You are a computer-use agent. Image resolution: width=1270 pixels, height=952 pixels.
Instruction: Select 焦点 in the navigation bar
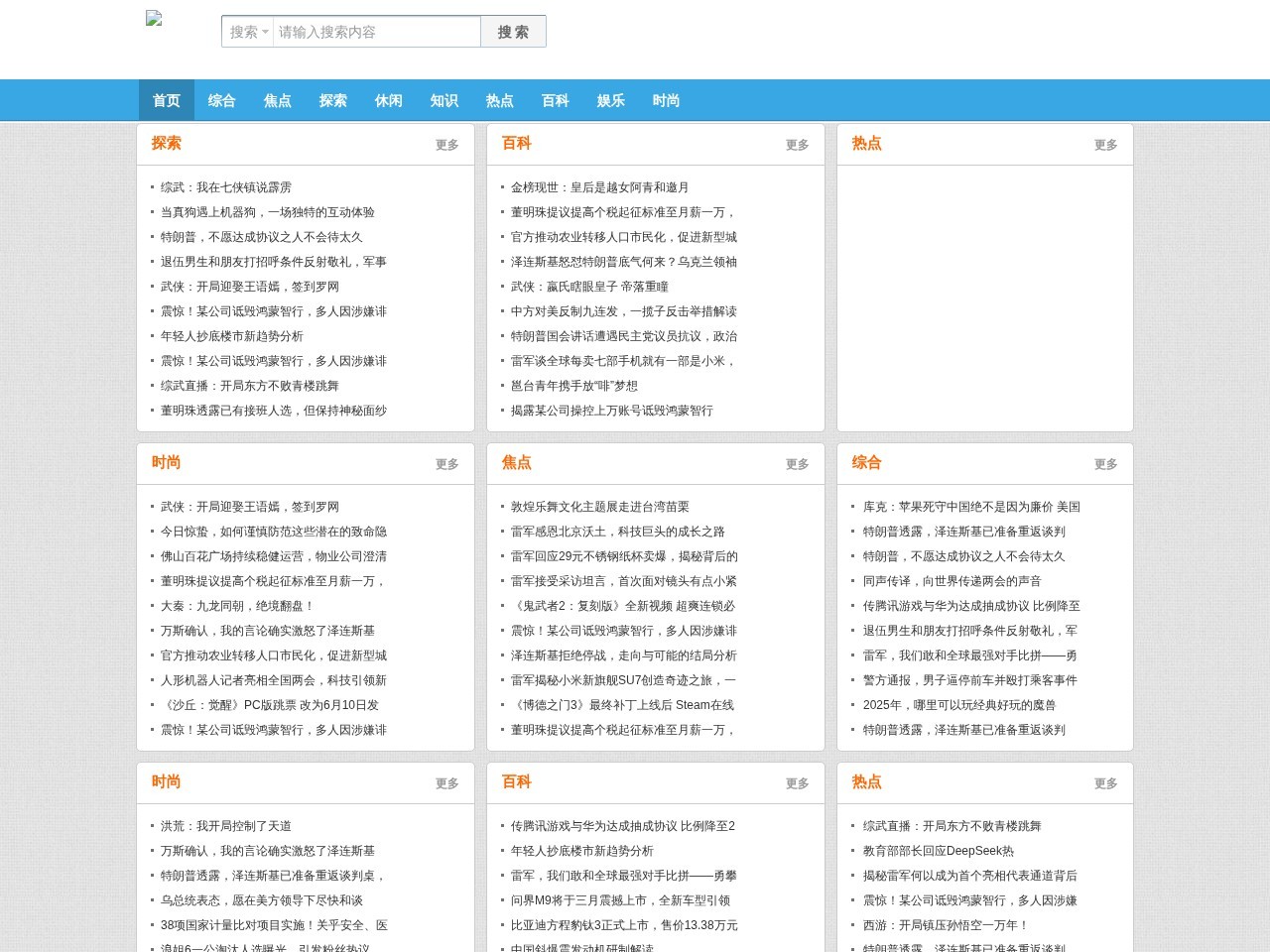tap(278, 100)
